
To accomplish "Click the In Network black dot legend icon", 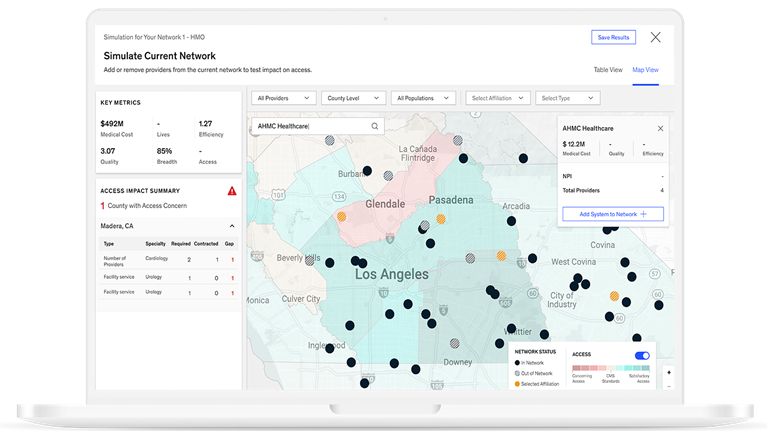I will point(518,361).
